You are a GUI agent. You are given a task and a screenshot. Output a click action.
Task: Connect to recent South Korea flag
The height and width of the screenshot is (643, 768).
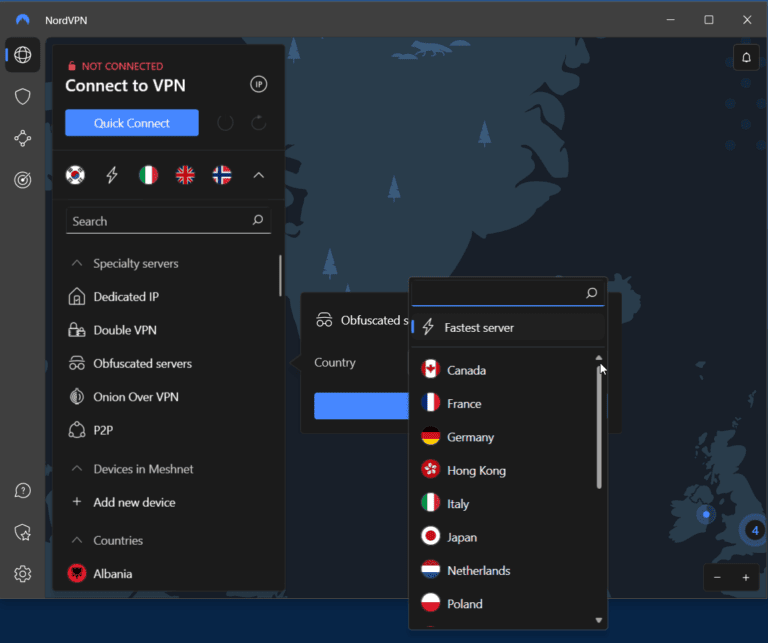[x=75, y=175]
